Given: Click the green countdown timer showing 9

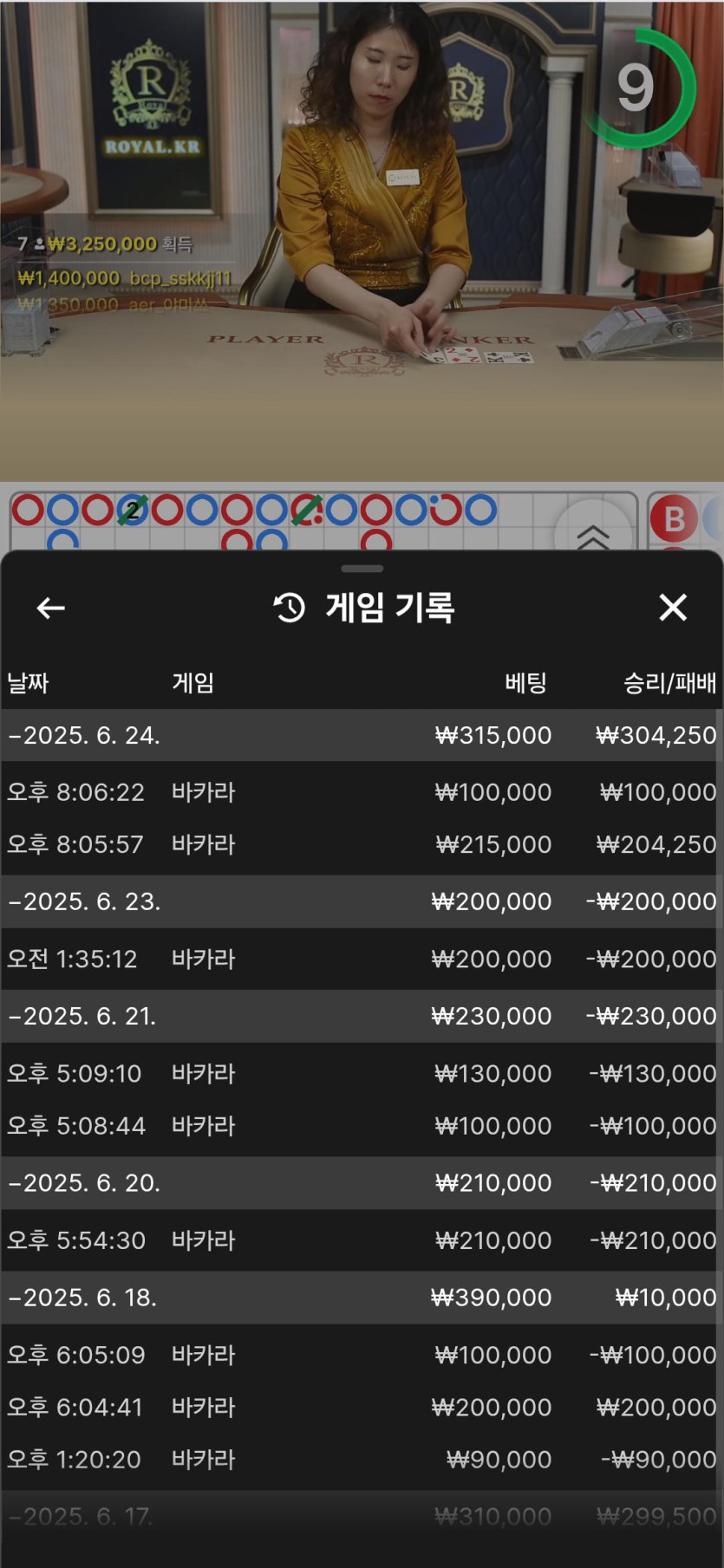Looking at the screenshot, I should coord(638,88).
